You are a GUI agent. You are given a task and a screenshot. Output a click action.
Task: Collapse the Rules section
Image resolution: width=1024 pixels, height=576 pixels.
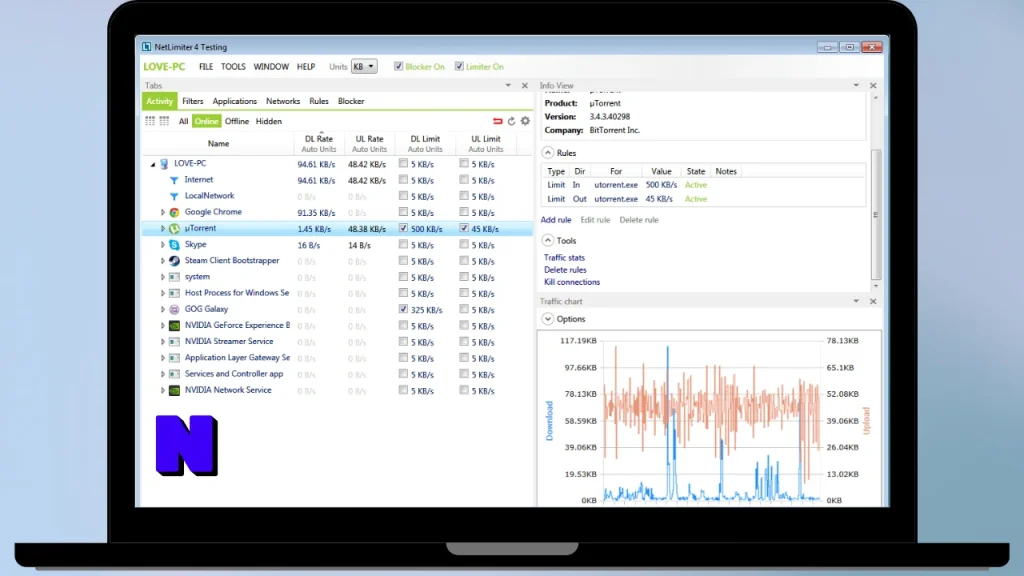tap(548, 153)
